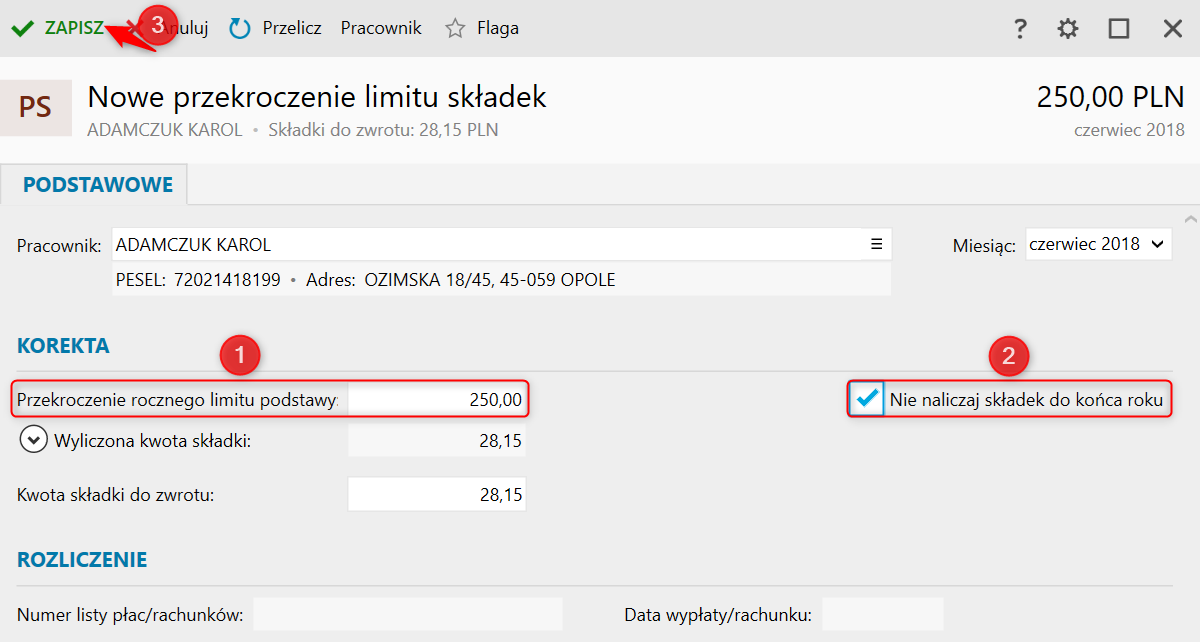The width and height of the screenshot is (1200, 642).
Task: Expand Wyliczona kwota składki details
Action: [x=34, y=440]
